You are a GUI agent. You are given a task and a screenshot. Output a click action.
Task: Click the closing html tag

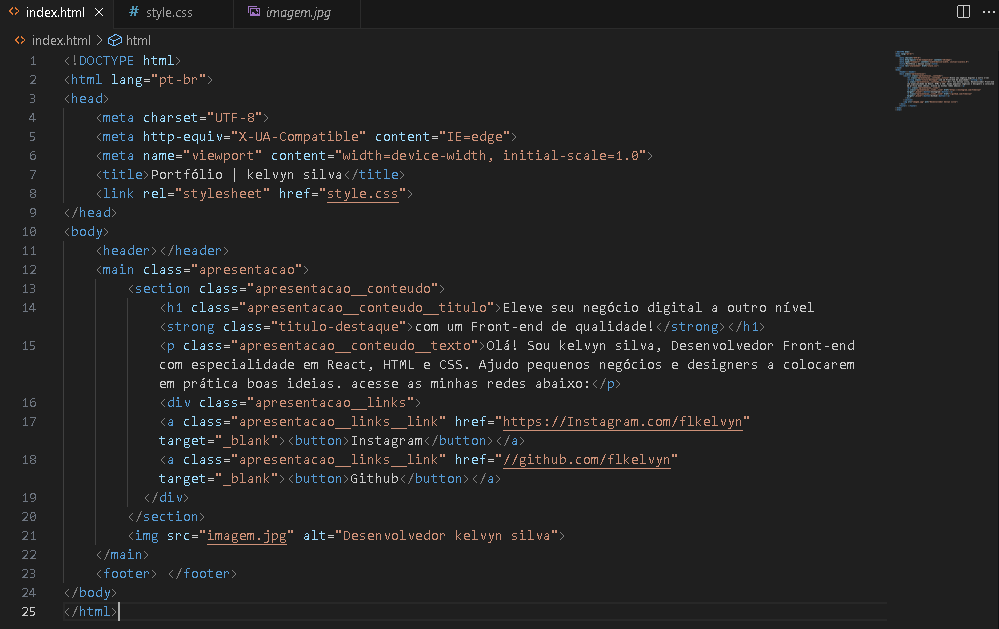pyautogui.click(x=90, y=612)
